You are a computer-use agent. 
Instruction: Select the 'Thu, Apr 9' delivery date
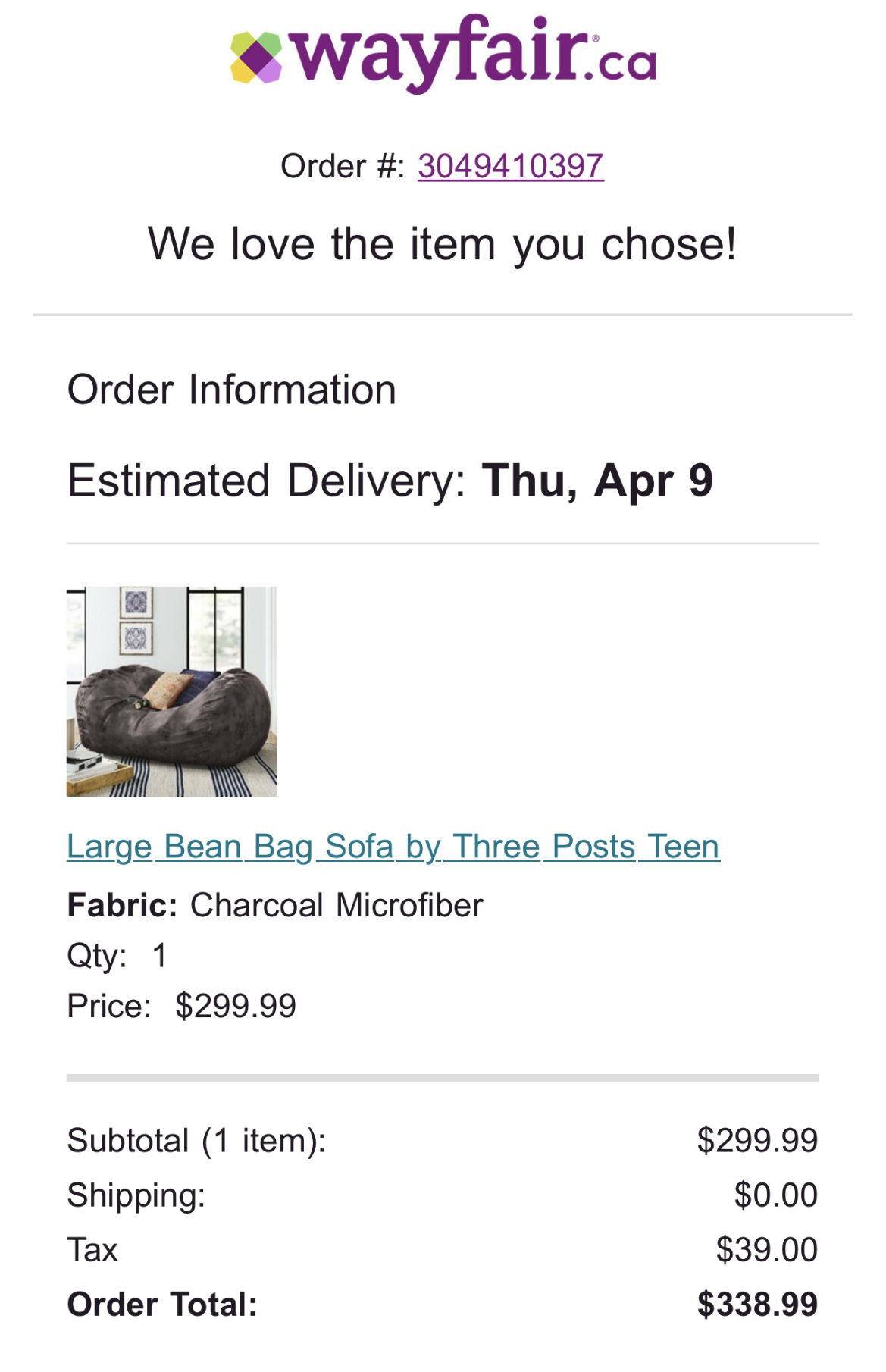597,481
